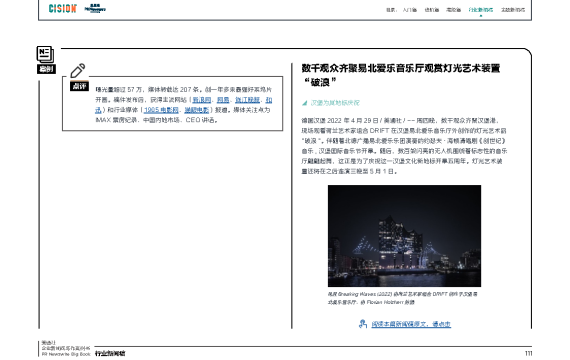The width and height of the screenshot is (570, 360).
Task: Click the black 案例 label under newspaper icon
Action: [46, 69]
